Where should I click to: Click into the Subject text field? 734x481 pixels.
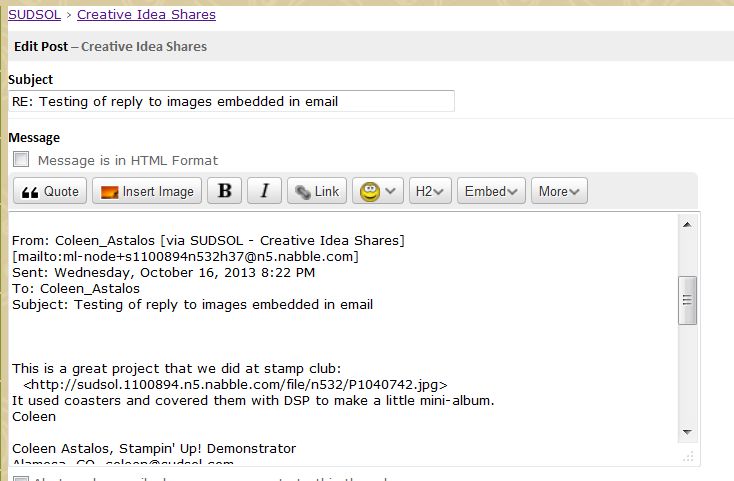231,101
